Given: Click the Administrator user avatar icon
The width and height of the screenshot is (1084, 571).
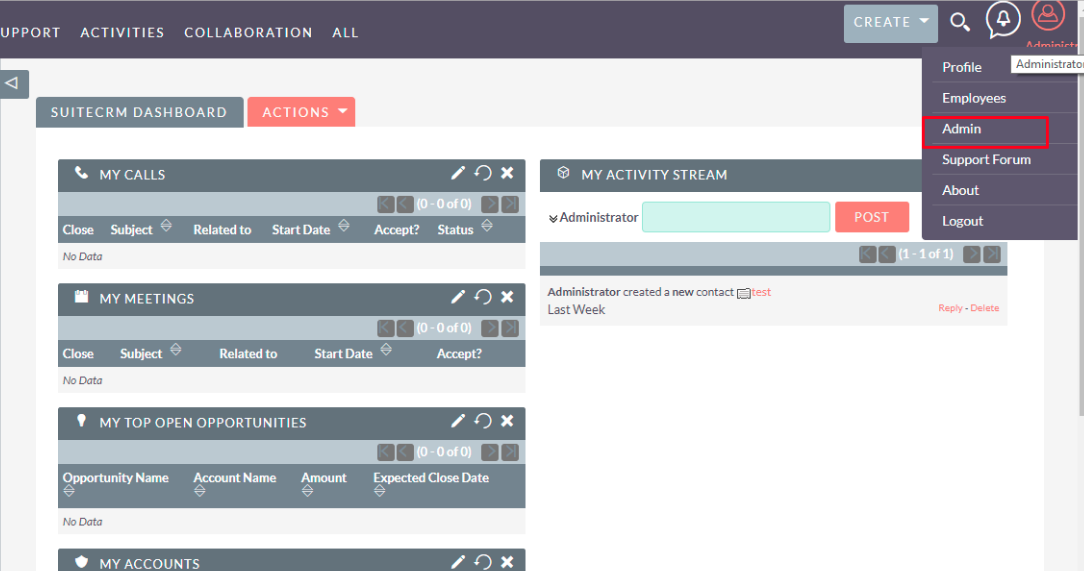Looking at the screenshot, I should [1048, 15].
